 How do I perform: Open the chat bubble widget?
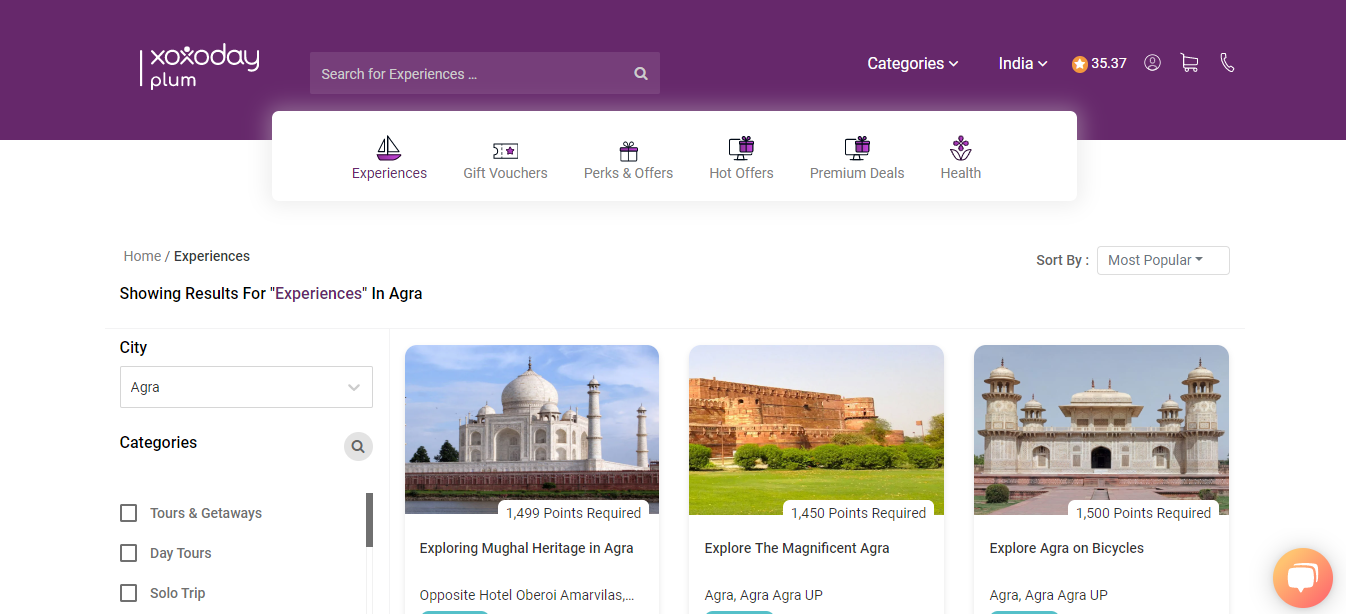[x=1302, y=578]
